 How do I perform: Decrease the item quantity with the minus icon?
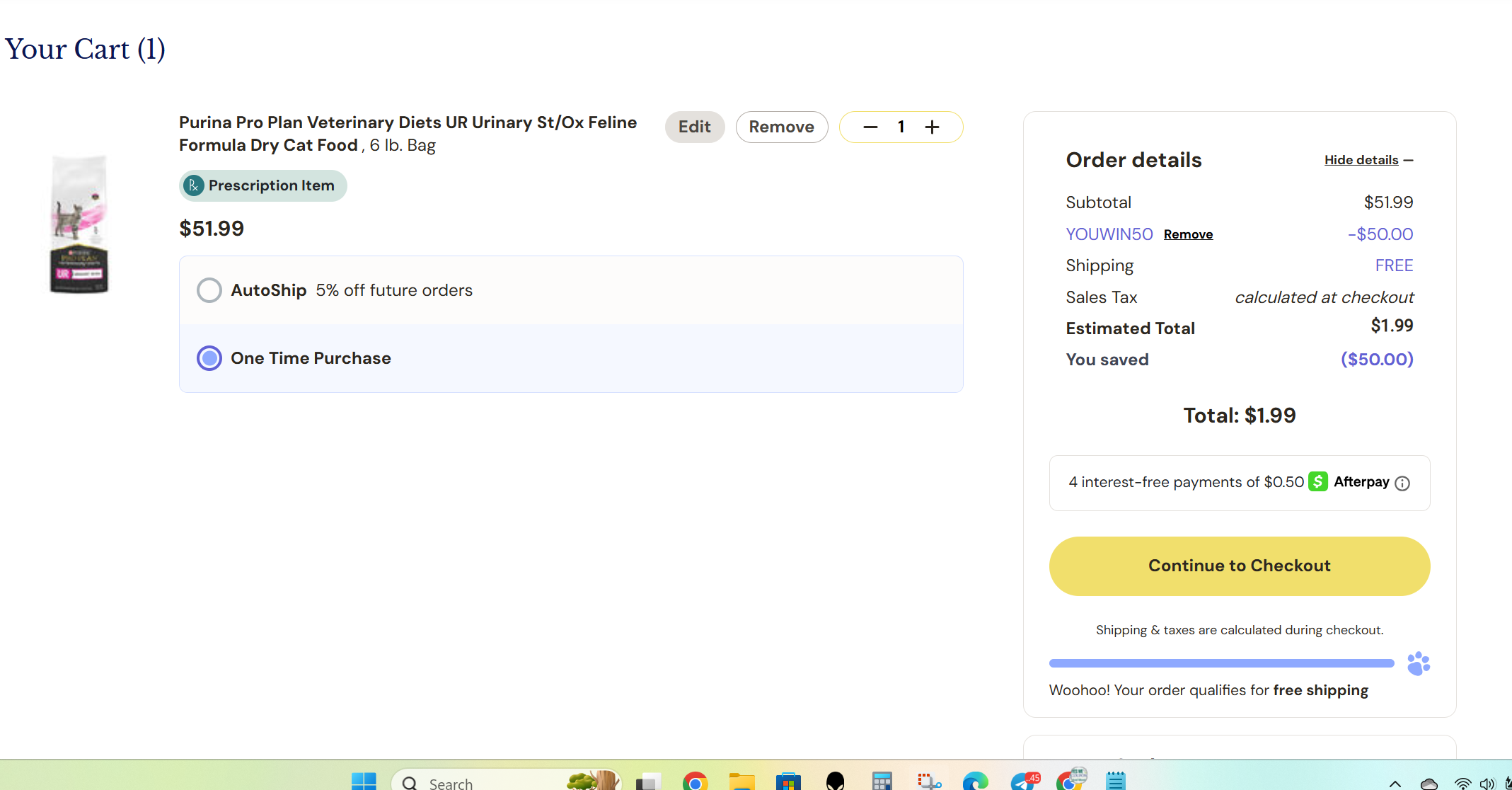[x=870, y=127]
